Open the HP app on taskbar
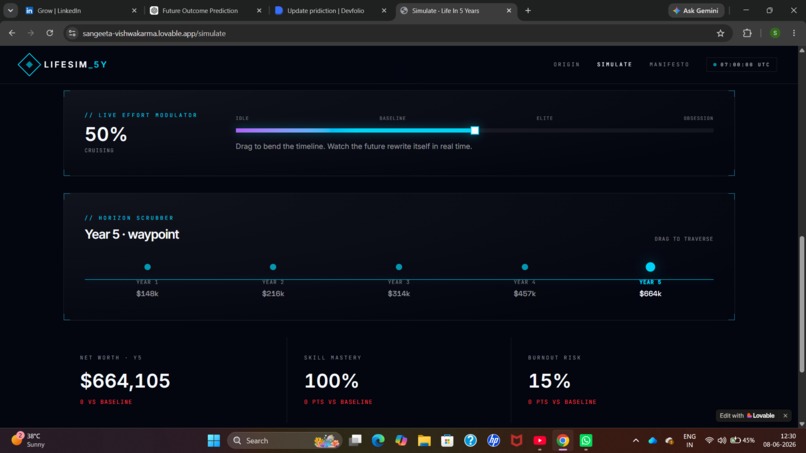806x453 pixels. click(493, 441)
